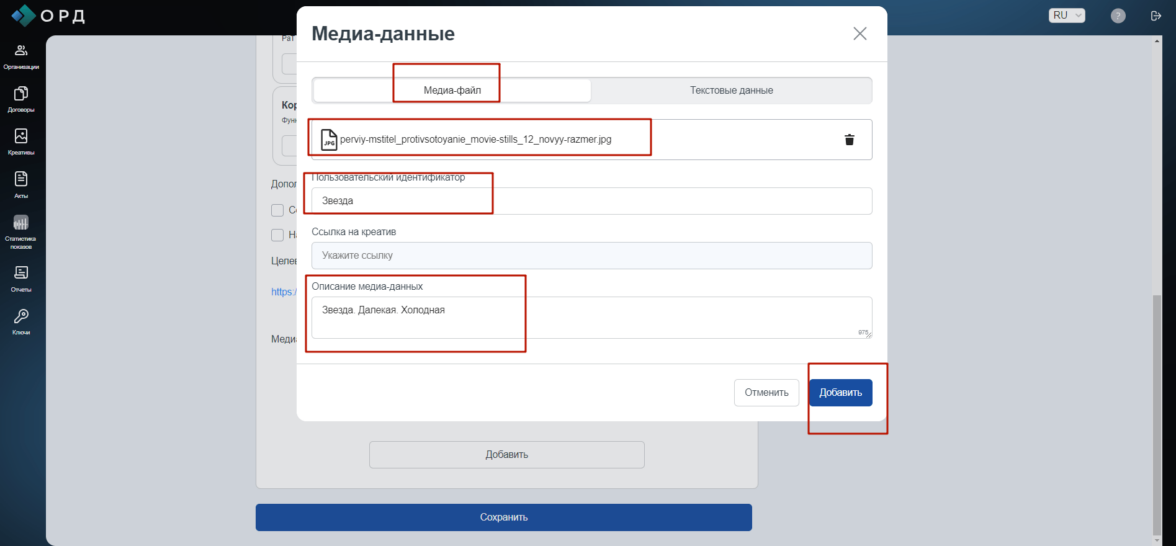Click the help question mark icon
The width and height of the screenshot is (1176, 546).
(x=1118, y=16)
